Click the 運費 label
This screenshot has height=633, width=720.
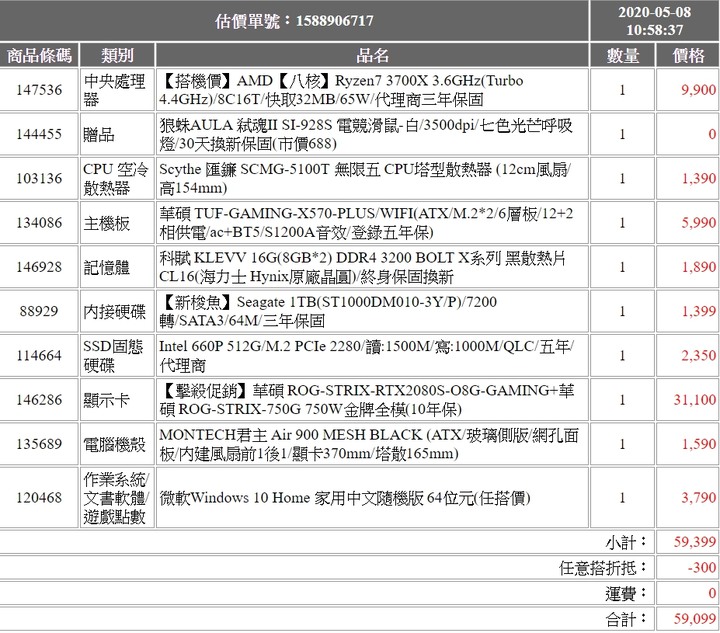tap(626, 594)
